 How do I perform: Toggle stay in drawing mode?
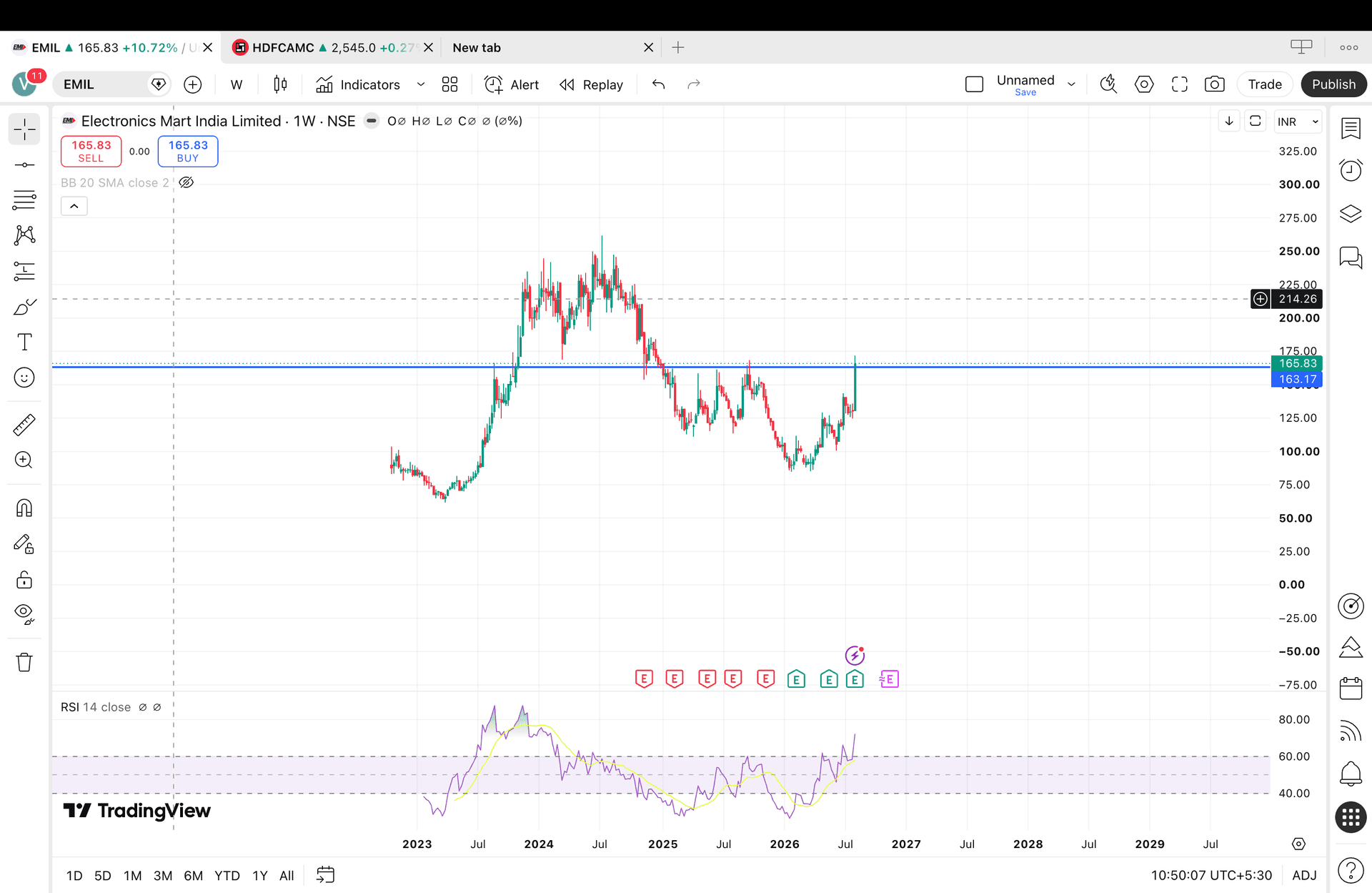click(x=24, y=544)
